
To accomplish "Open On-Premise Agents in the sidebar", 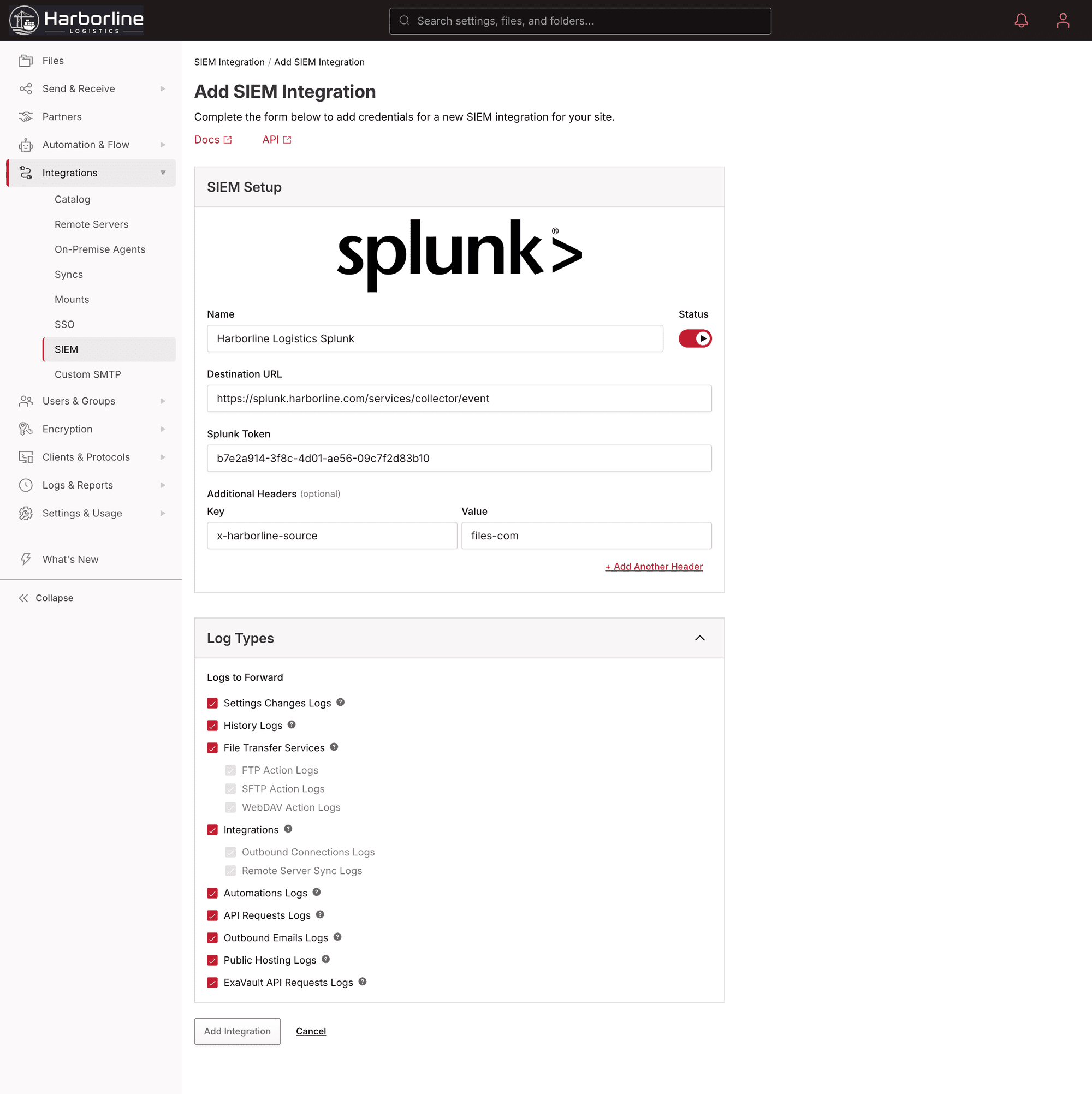I will (100, 249).
